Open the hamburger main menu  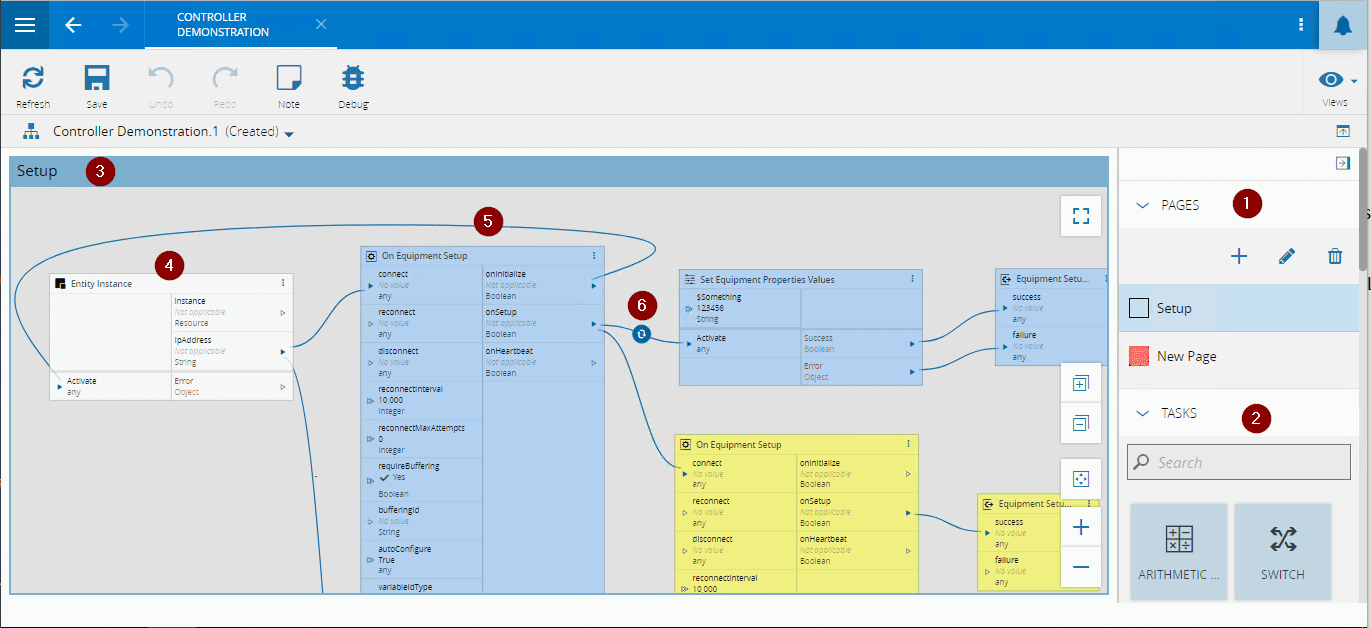click(25, 25)
